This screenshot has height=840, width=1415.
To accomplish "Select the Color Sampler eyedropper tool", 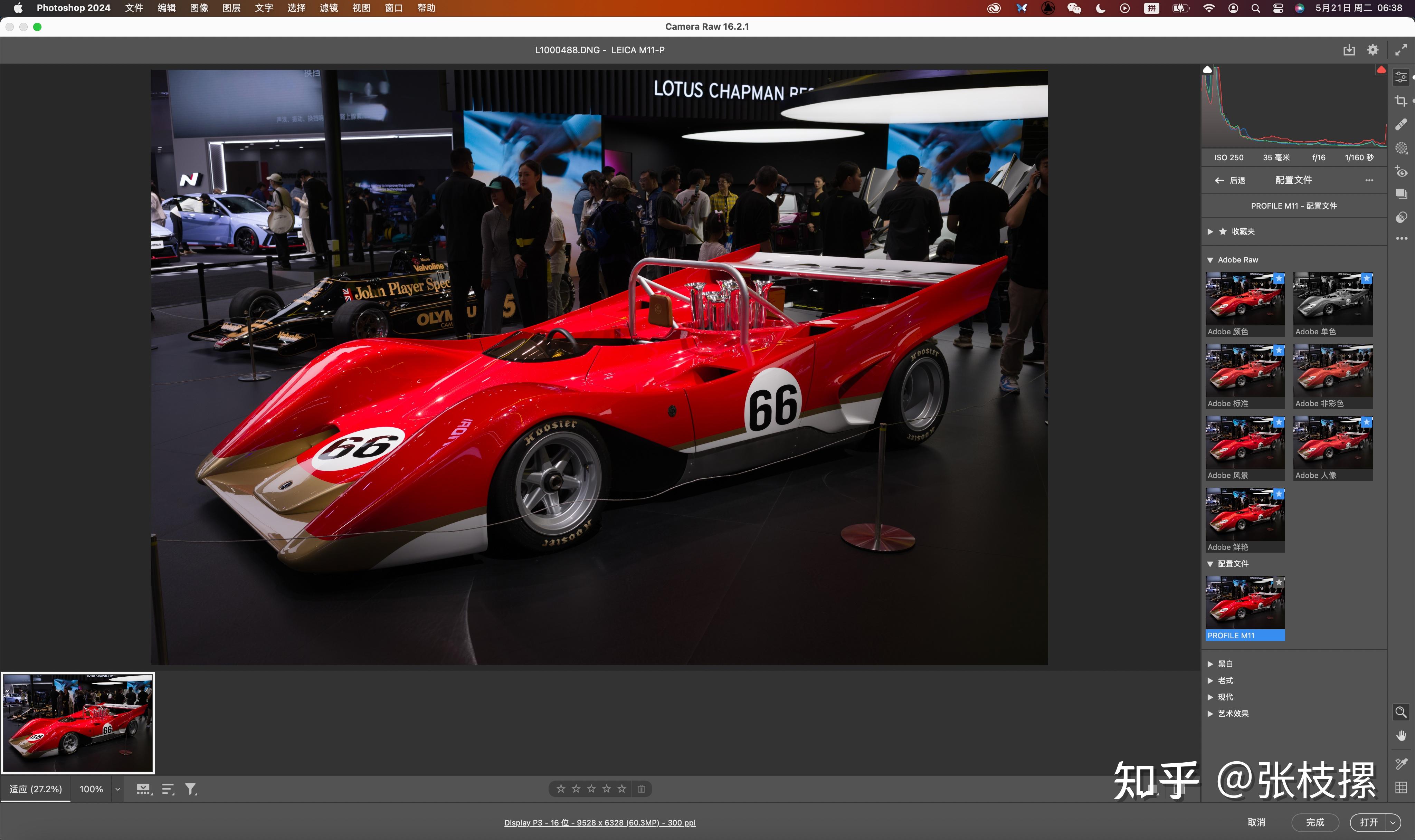I will [1401, 764].
